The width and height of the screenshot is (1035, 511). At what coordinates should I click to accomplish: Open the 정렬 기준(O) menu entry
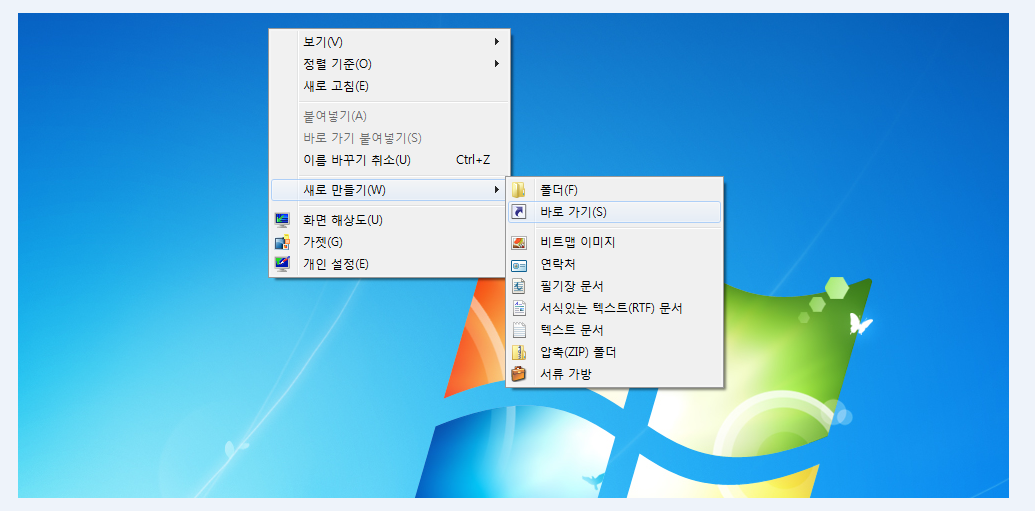pyautogui.click(x=389, y=64)
